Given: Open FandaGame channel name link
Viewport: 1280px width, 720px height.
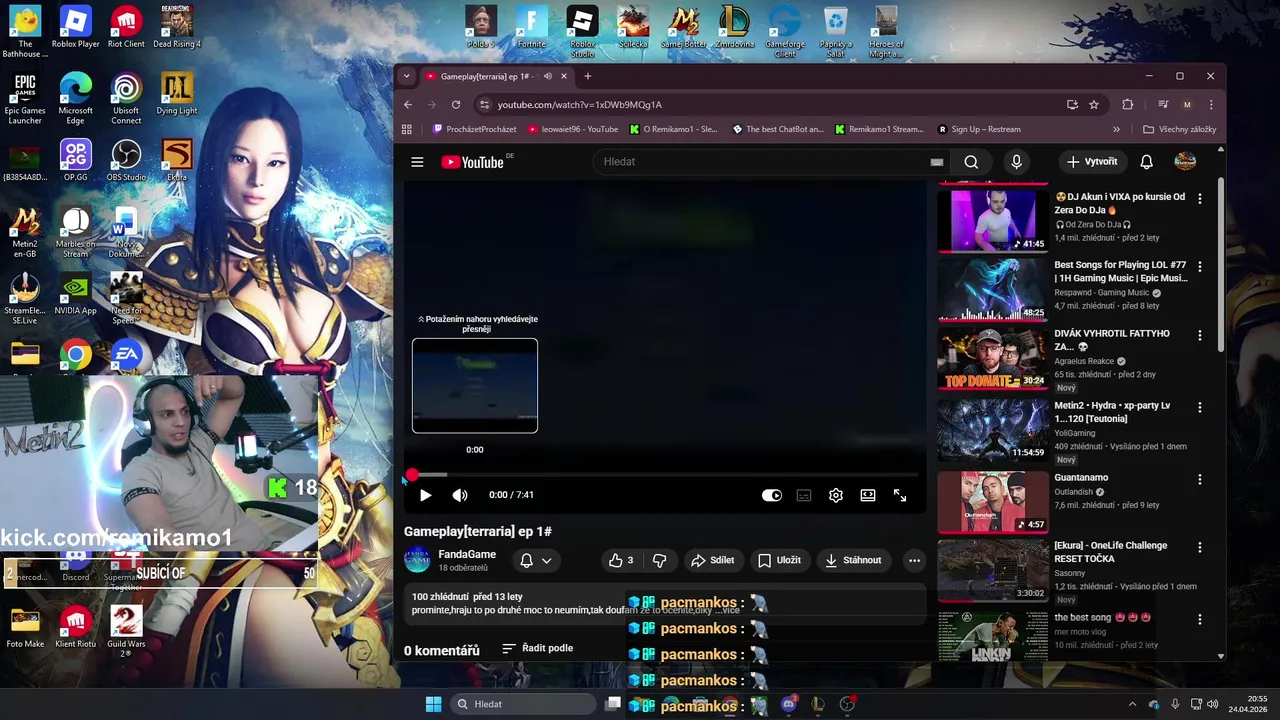Looking at the screenshot, I should click(467, 554).
